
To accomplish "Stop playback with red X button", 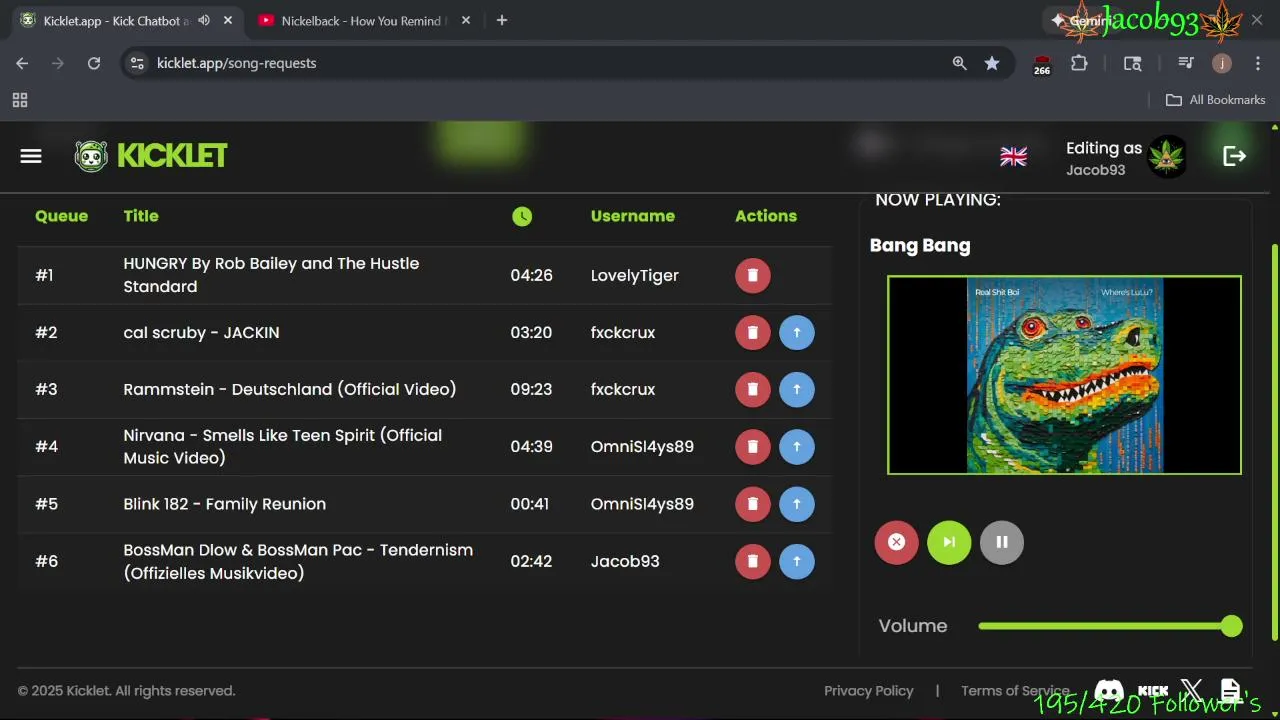I will coord(896,542).
